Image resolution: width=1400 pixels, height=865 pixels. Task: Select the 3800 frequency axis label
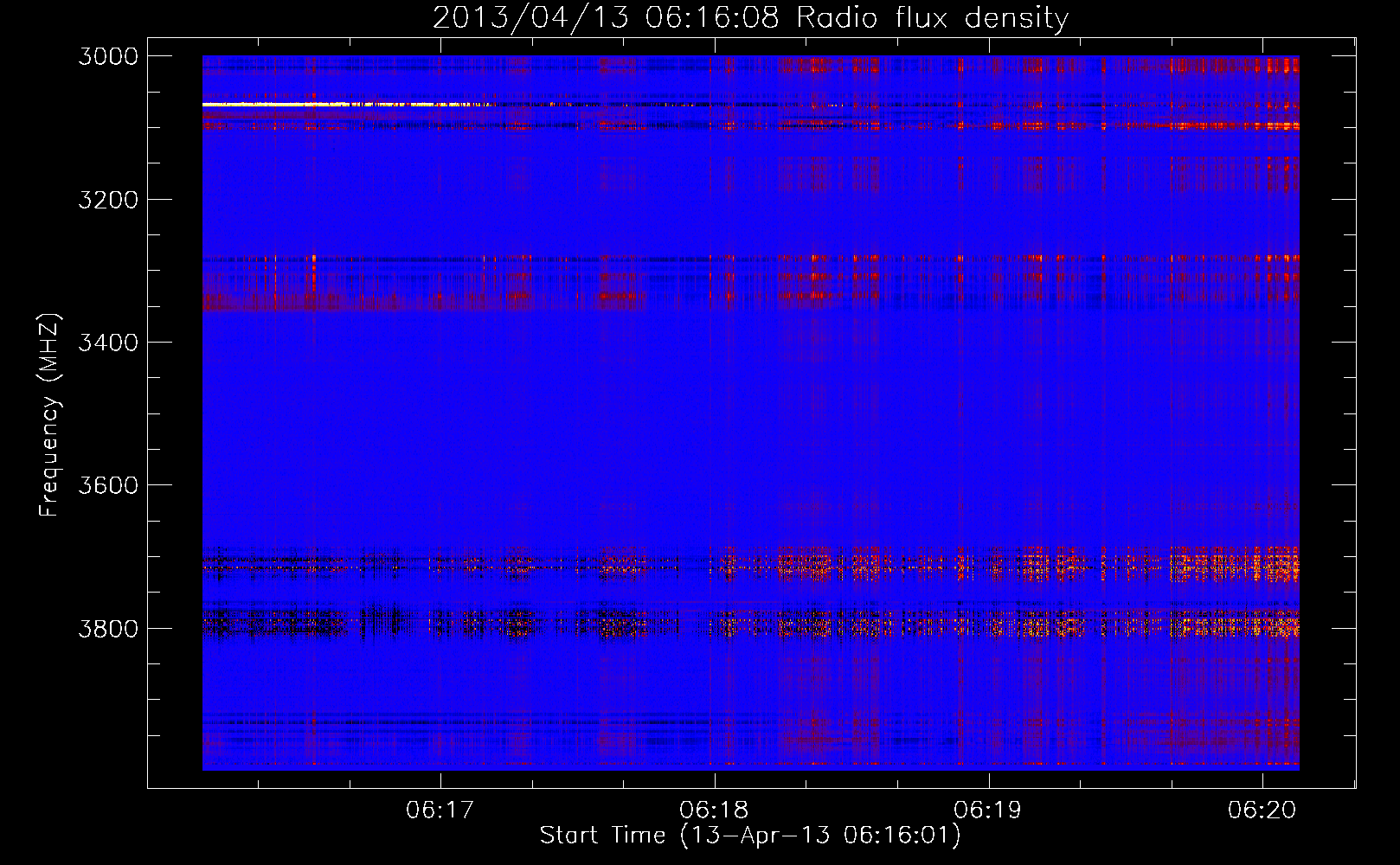pos(108,628)
